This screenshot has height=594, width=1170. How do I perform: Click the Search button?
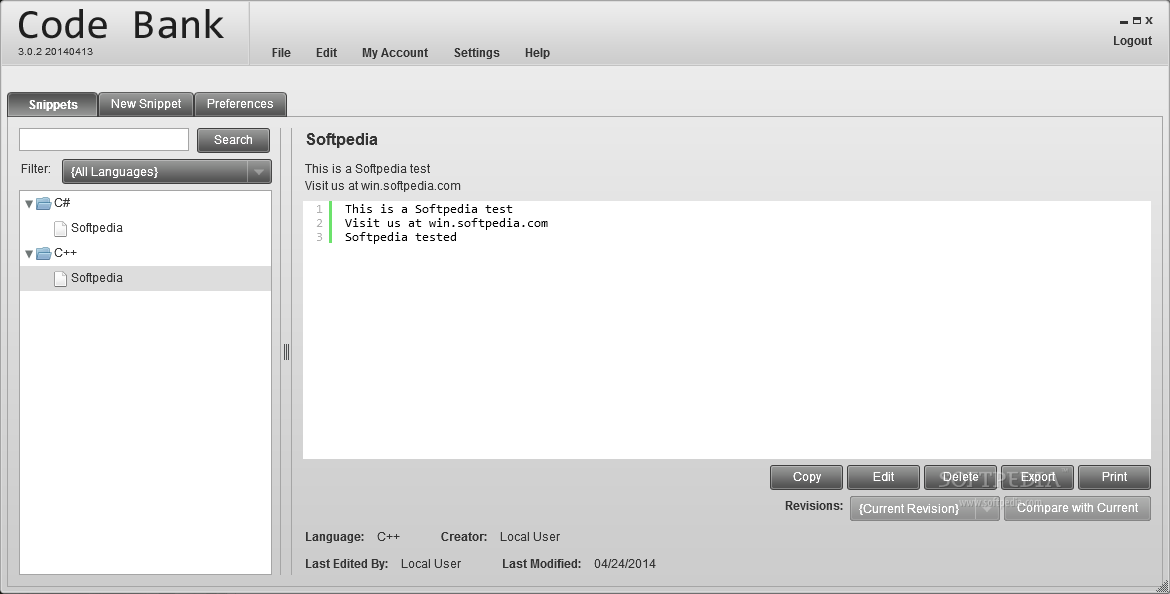tap(234, 140)
